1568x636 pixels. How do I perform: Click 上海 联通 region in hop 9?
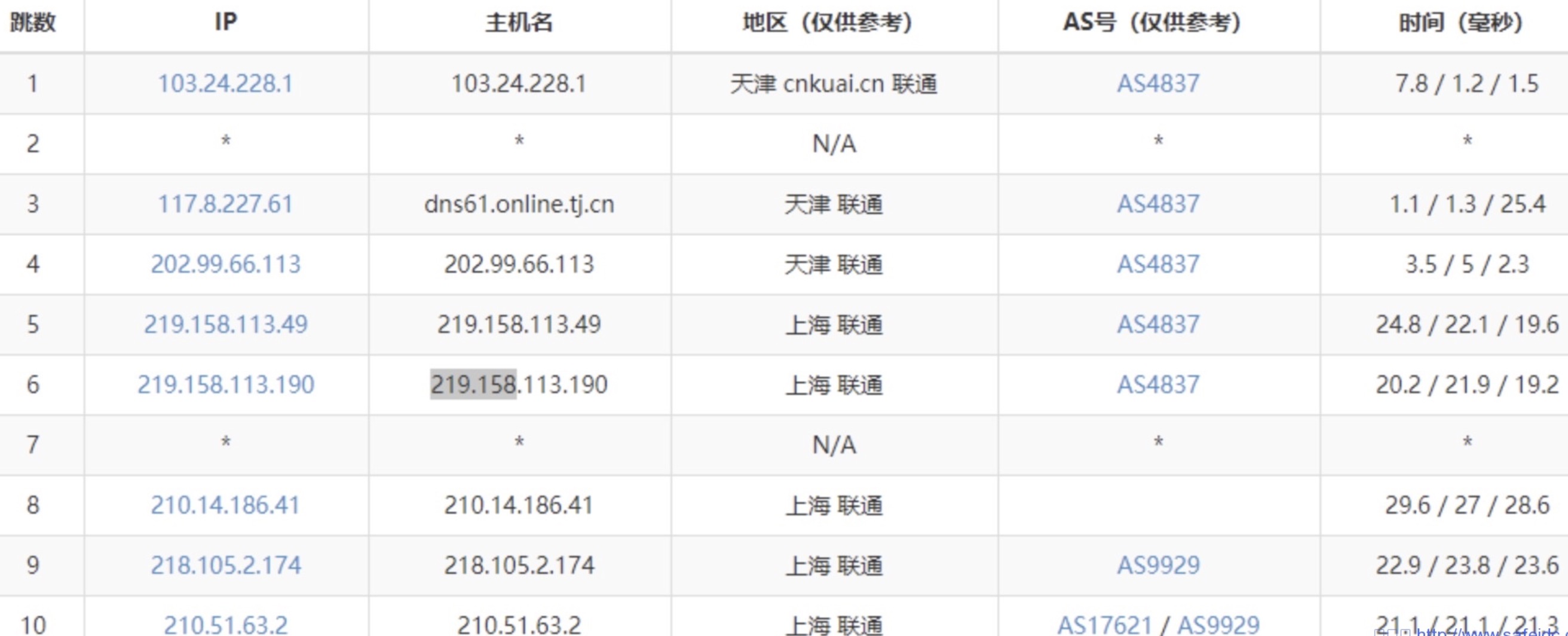pyautogui.click(x=834, y=565)
